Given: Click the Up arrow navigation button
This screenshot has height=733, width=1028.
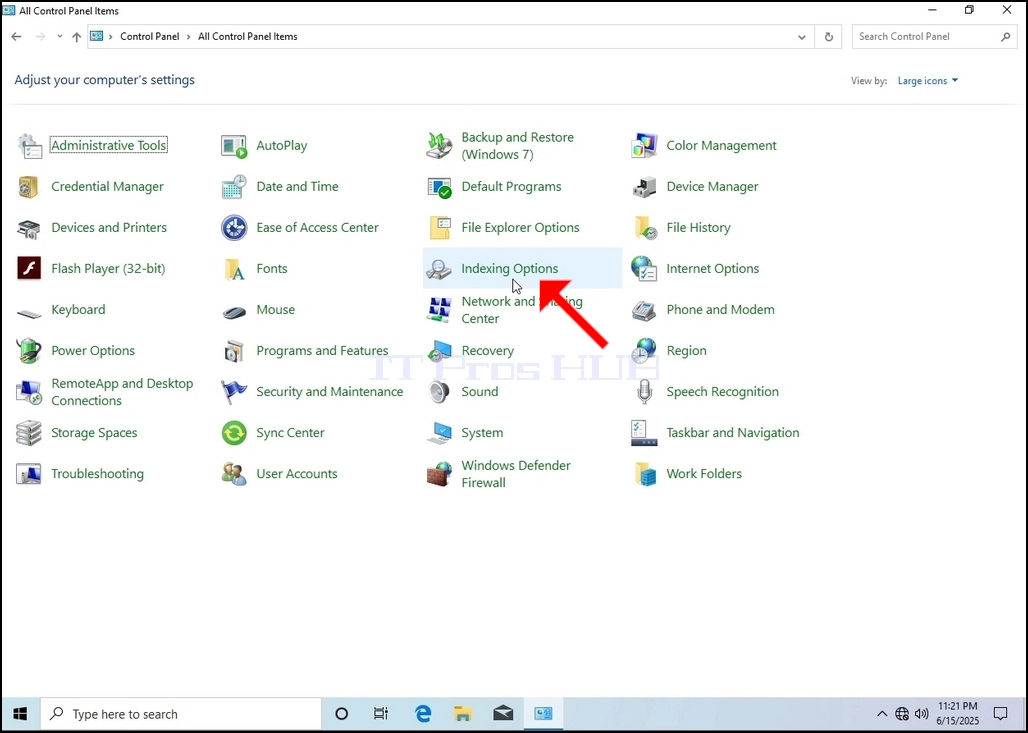Looking at the screenshot, I should [77, 37].
